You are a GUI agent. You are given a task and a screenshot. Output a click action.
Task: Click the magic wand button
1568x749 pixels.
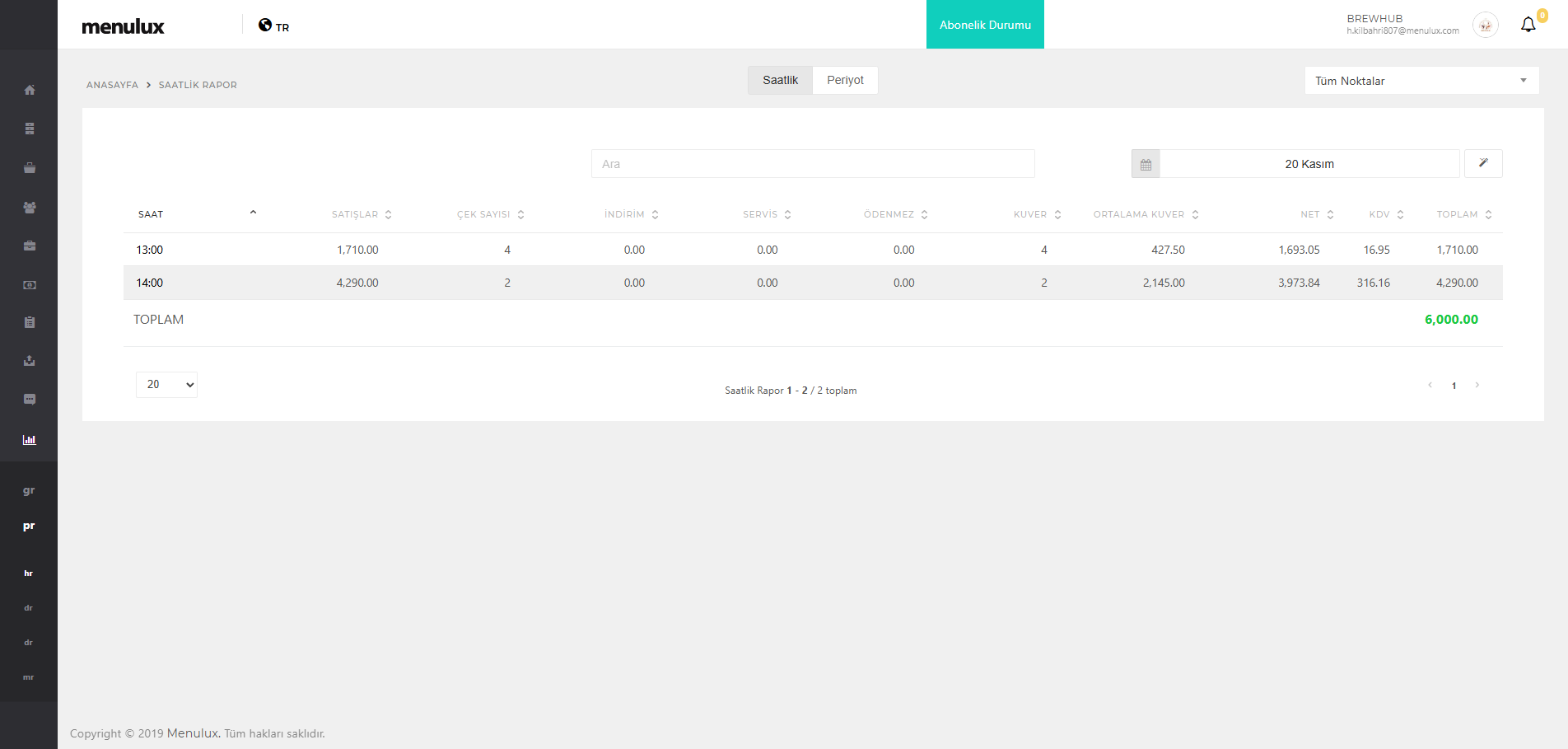point(1483,163)
